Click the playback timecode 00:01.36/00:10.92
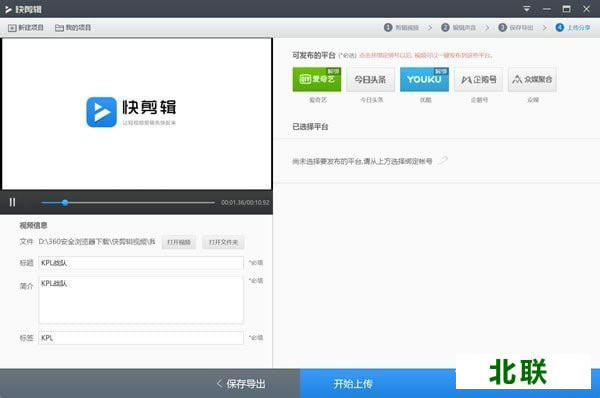The width and height of the screenshot is (600, 398). (245, 202)
